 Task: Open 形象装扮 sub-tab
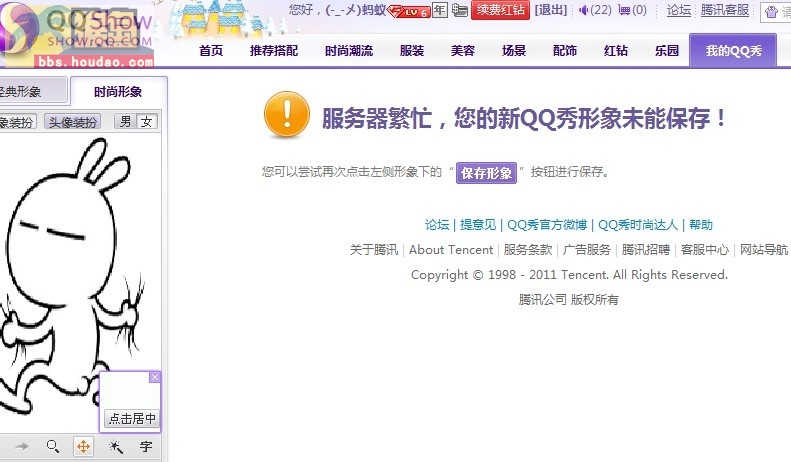click(17, 122)
